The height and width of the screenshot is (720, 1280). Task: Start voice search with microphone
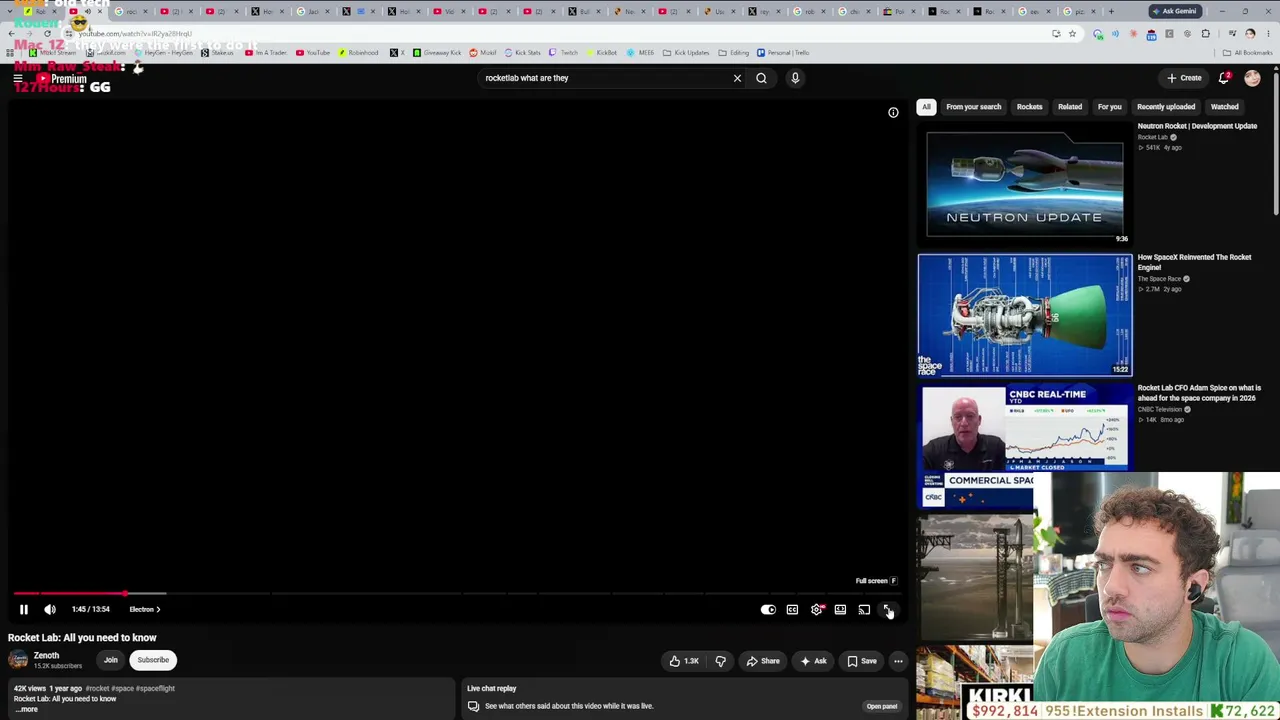coord(795,78)
